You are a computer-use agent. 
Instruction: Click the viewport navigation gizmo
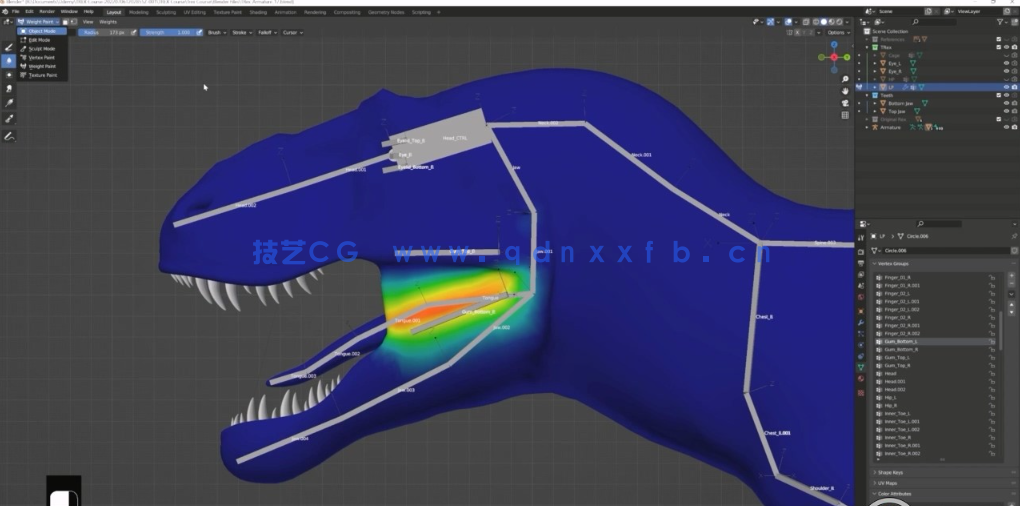[834, 57]
